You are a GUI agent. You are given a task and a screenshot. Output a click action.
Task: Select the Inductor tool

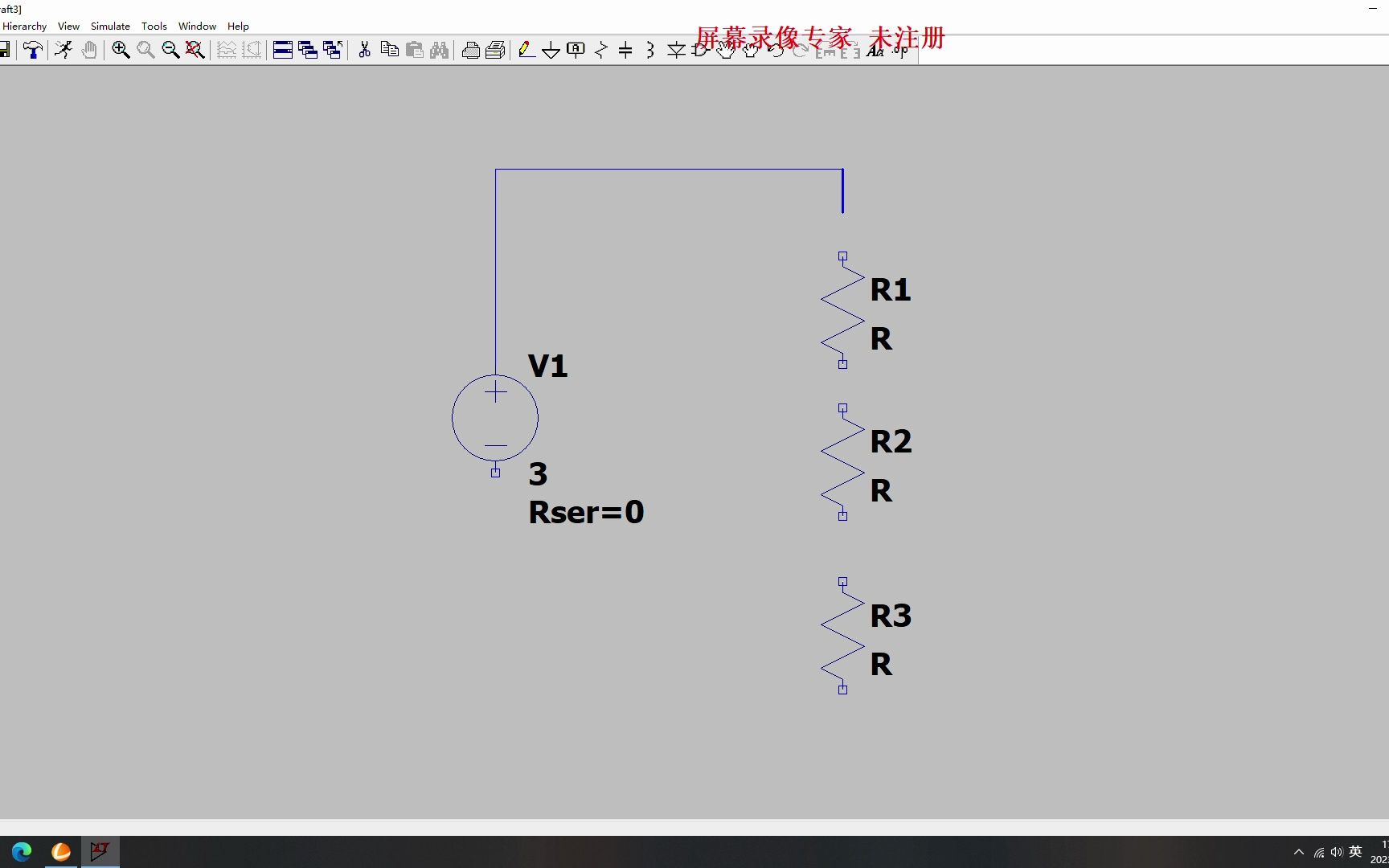649,50
